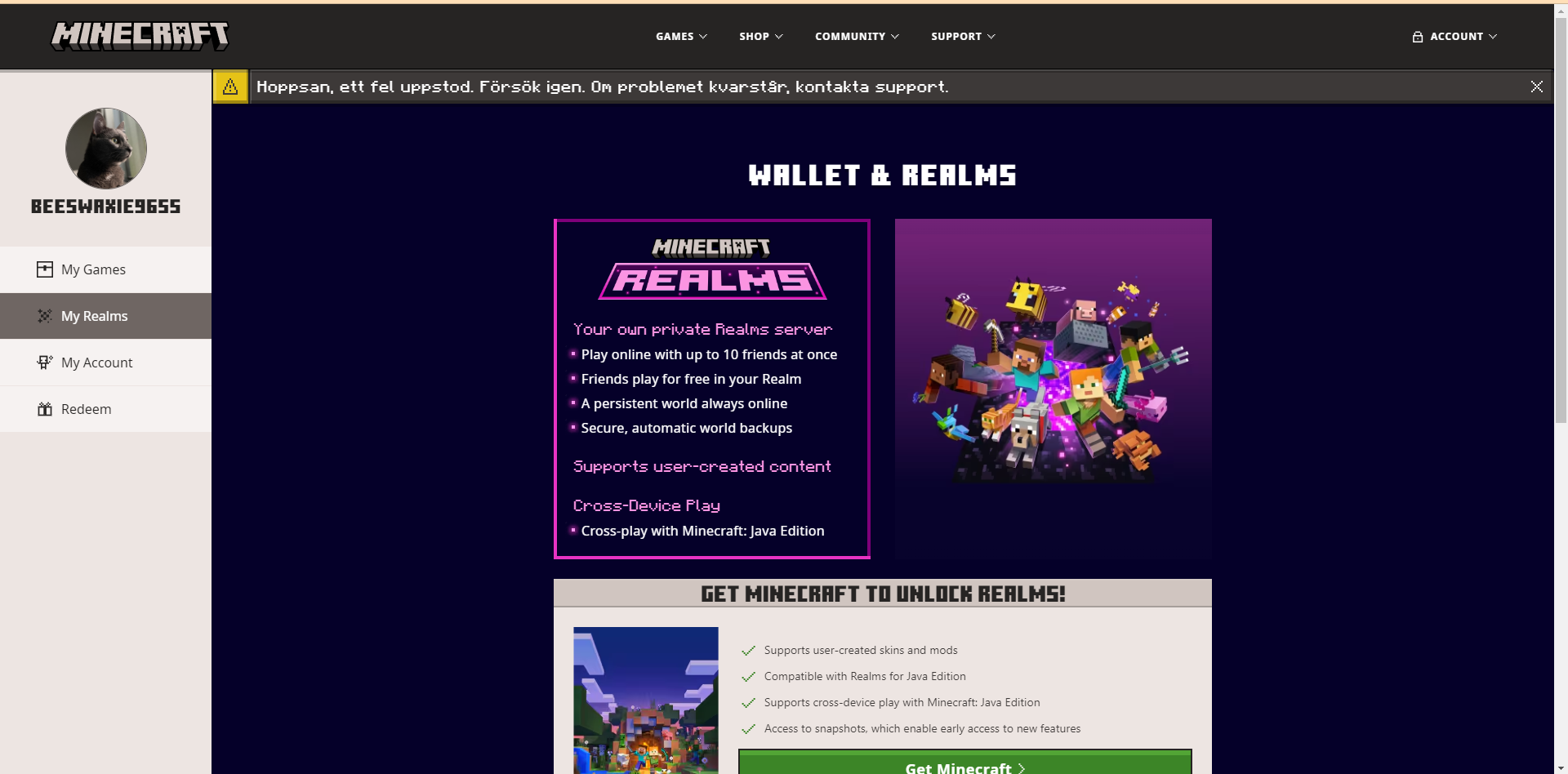Click the Redeem gift icon

(45, 409)
